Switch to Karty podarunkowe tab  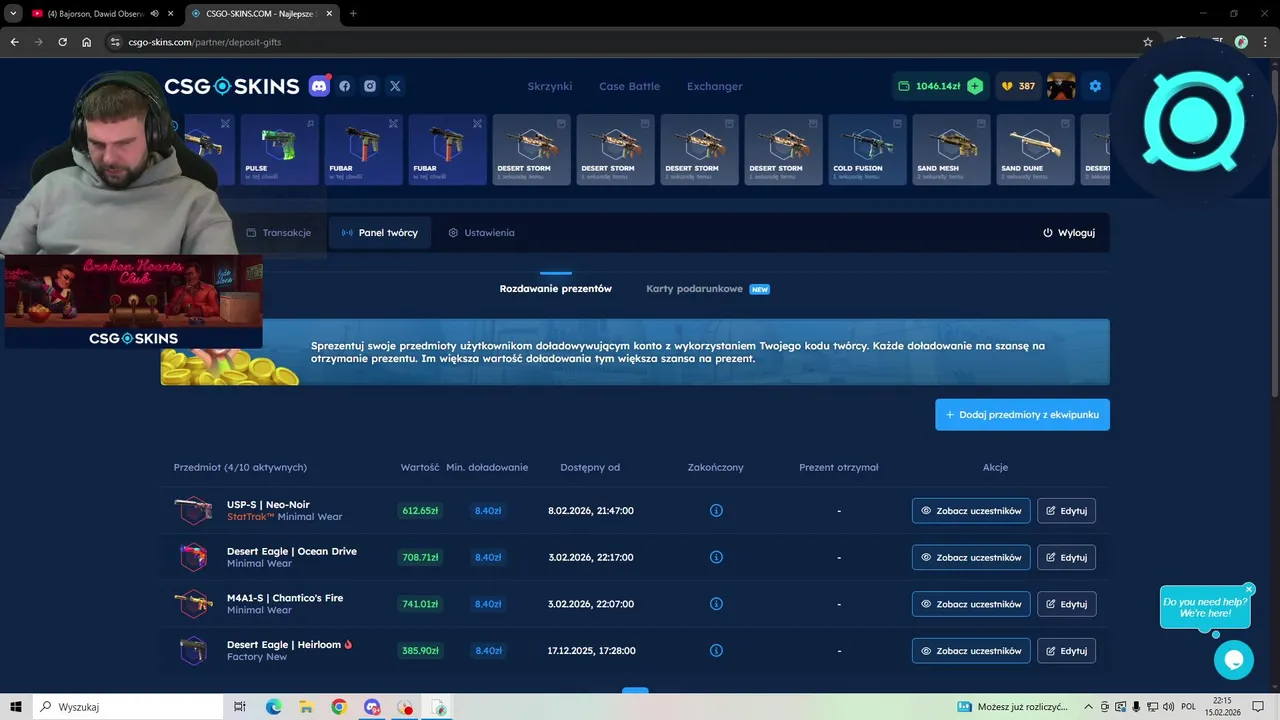point(708,289)
